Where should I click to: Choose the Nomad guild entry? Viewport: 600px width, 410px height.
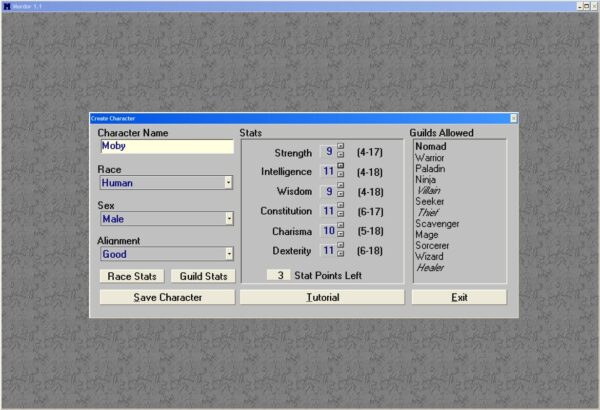tap(430, 146)
